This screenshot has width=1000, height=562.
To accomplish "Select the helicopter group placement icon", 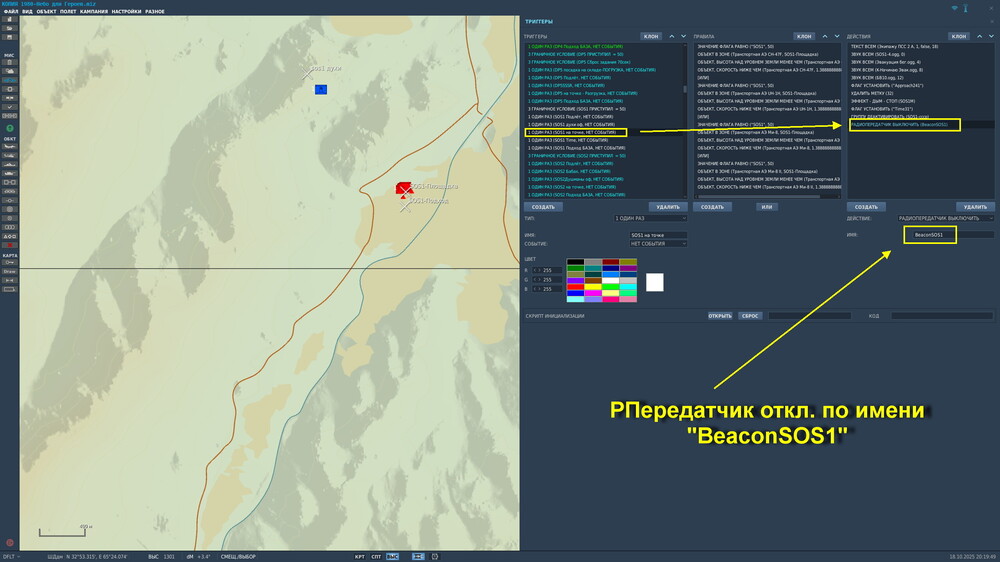I will tap(10, 156).
